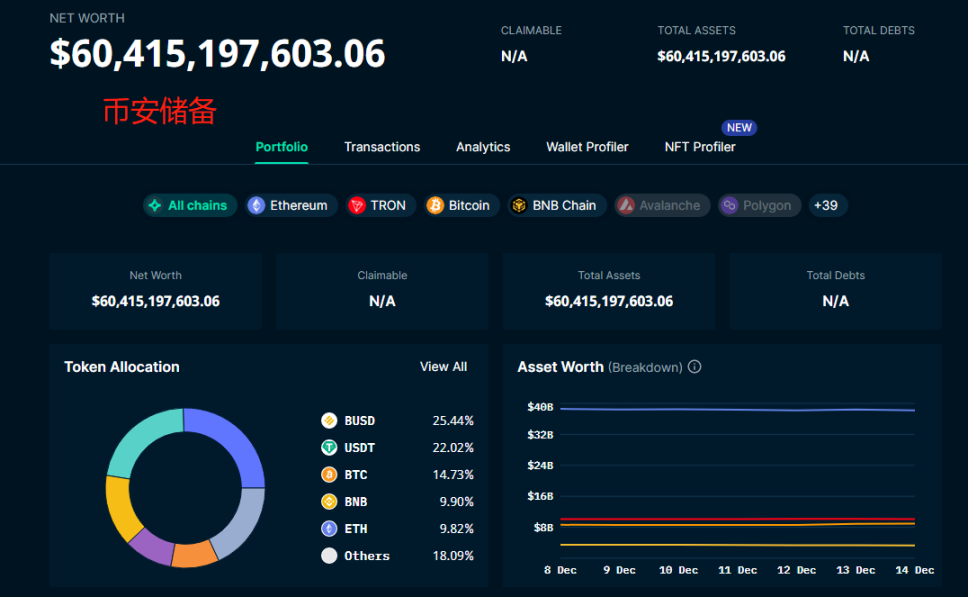Click the purple segment of the donut chart
This screenshot has width=968, height=597.
pos(154,546)
